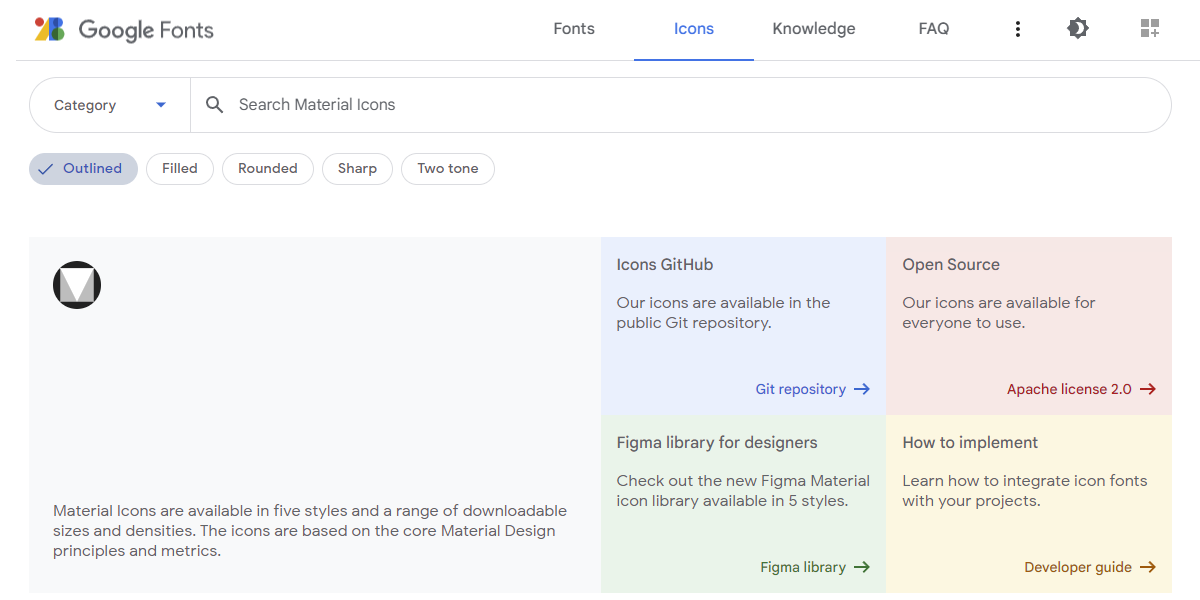Viewport: 1200px width, 600px height.
Task: Select the Filled style chip
Action: click(180, 169)
